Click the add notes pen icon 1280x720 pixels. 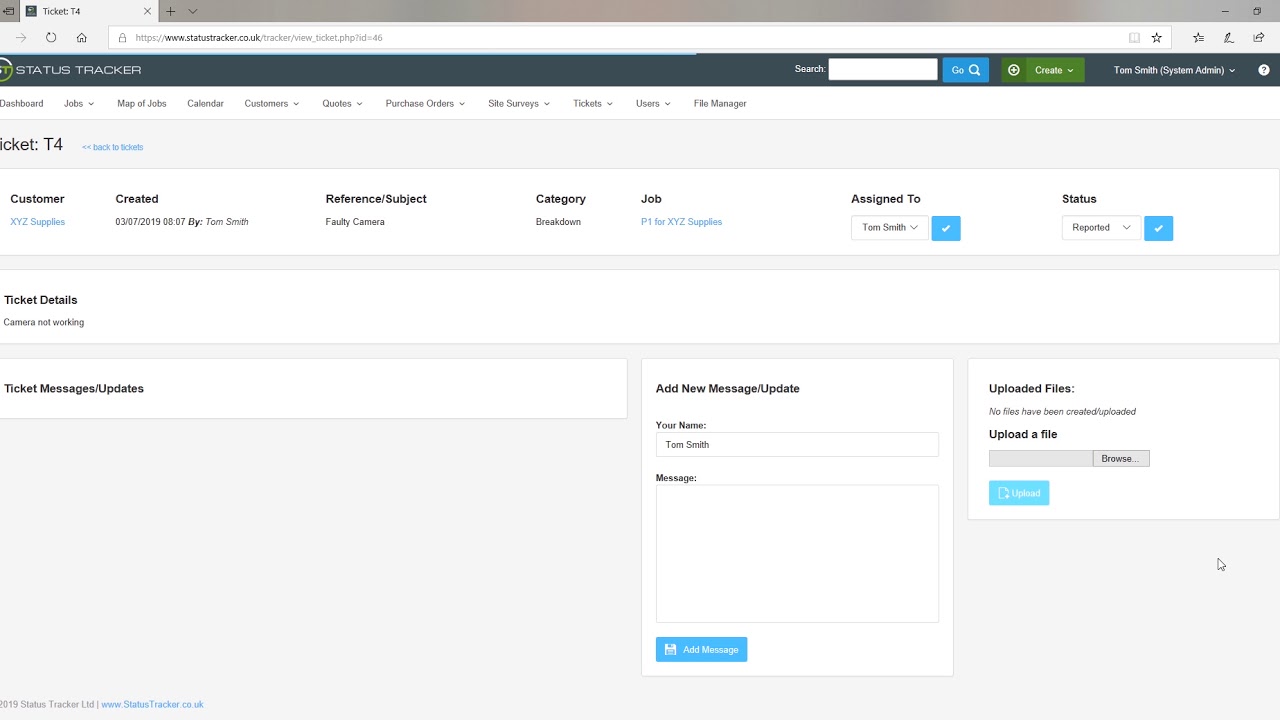pos(1229,38)
